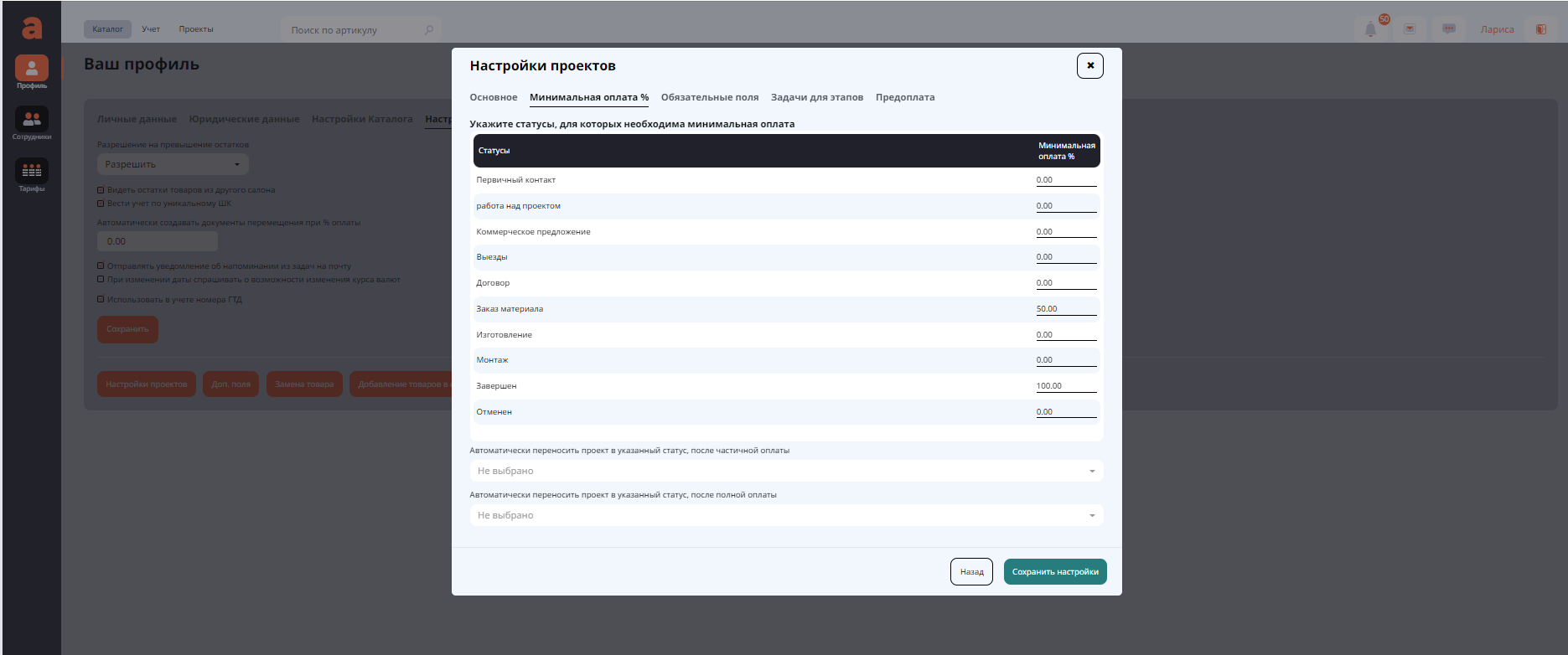Open the notifications bell

tap(1370, 29)
